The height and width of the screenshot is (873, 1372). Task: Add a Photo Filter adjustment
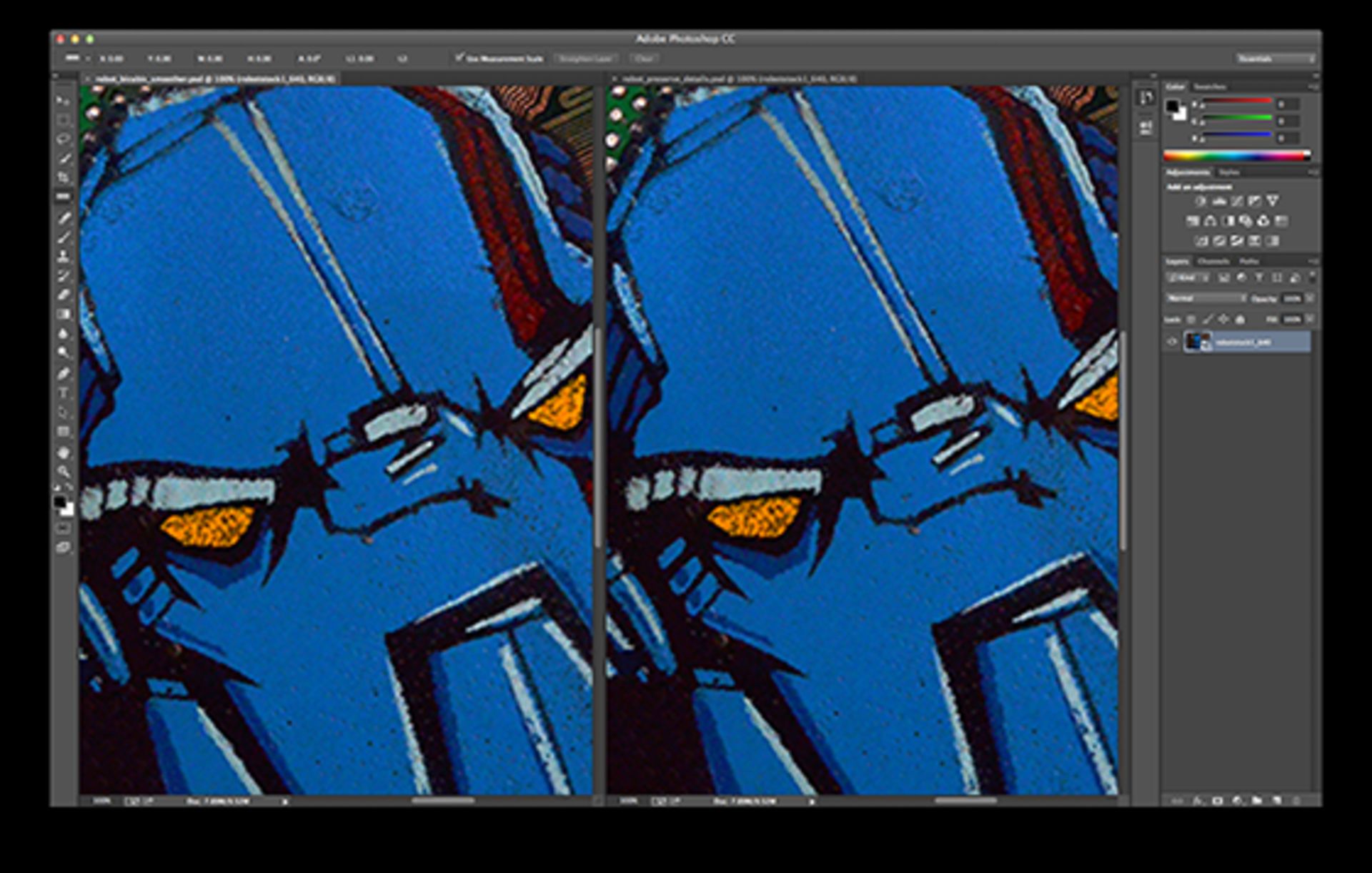pos(1246,221)
